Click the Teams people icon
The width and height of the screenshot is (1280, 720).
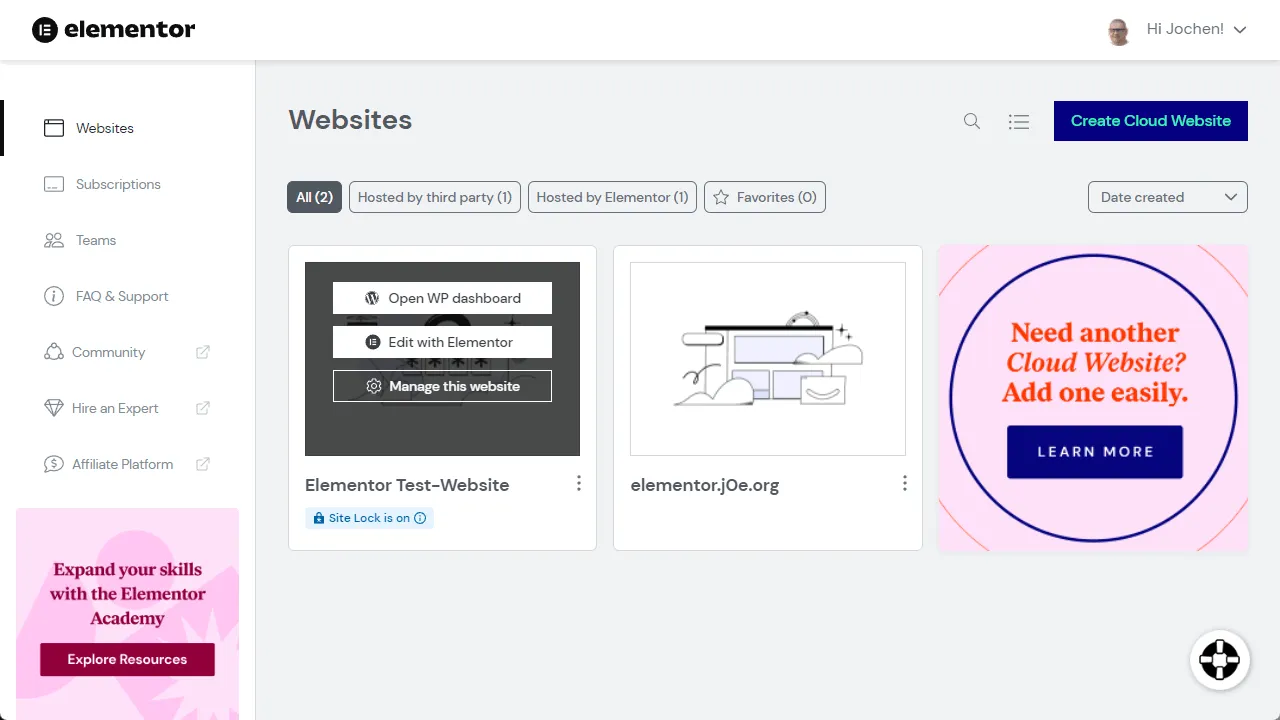(54, 240)
